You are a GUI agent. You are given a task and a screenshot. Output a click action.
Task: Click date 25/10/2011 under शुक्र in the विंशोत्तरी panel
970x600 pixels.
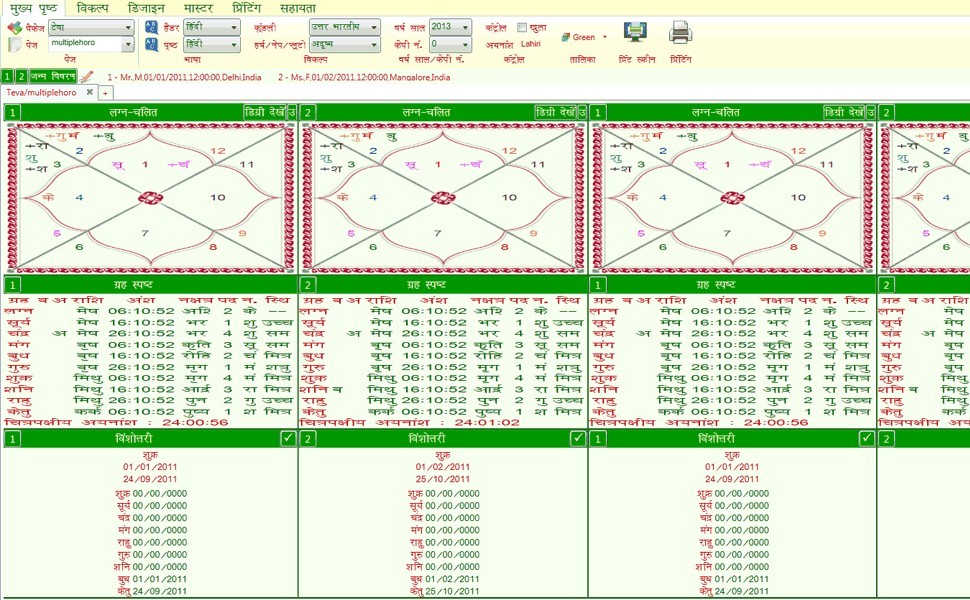(x=443, y=479)
